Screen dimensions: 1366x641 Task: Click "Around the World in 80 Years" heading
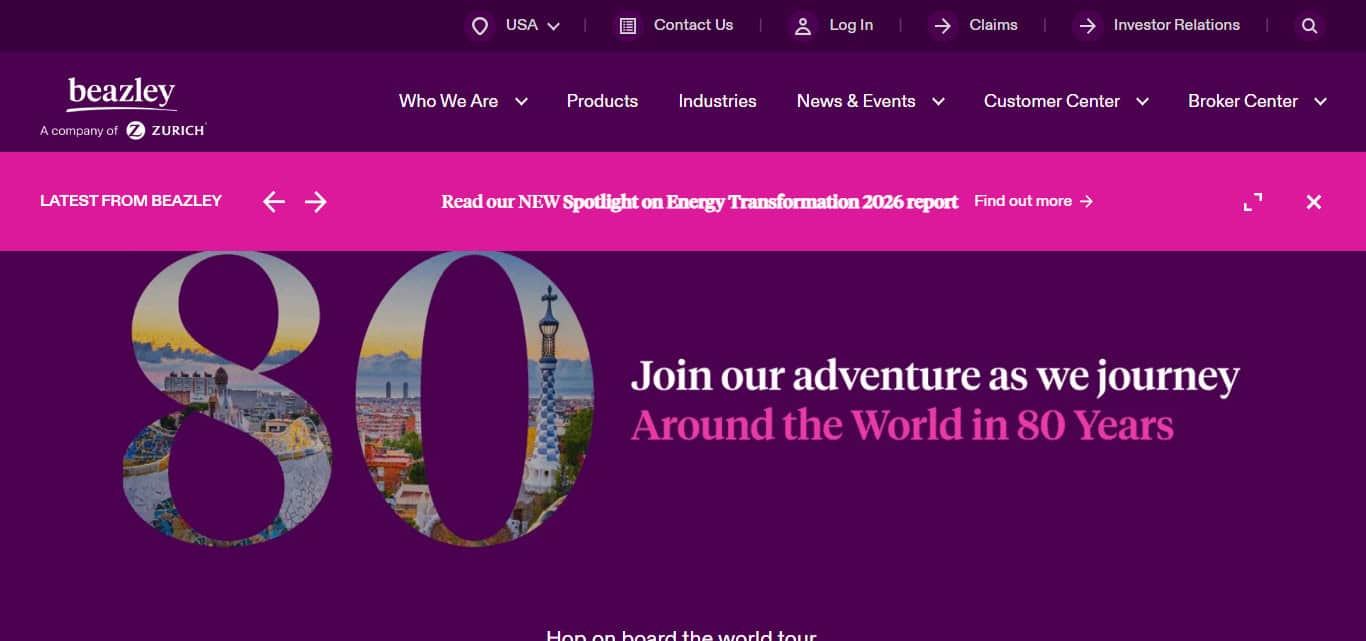click(x=902, y=425)
